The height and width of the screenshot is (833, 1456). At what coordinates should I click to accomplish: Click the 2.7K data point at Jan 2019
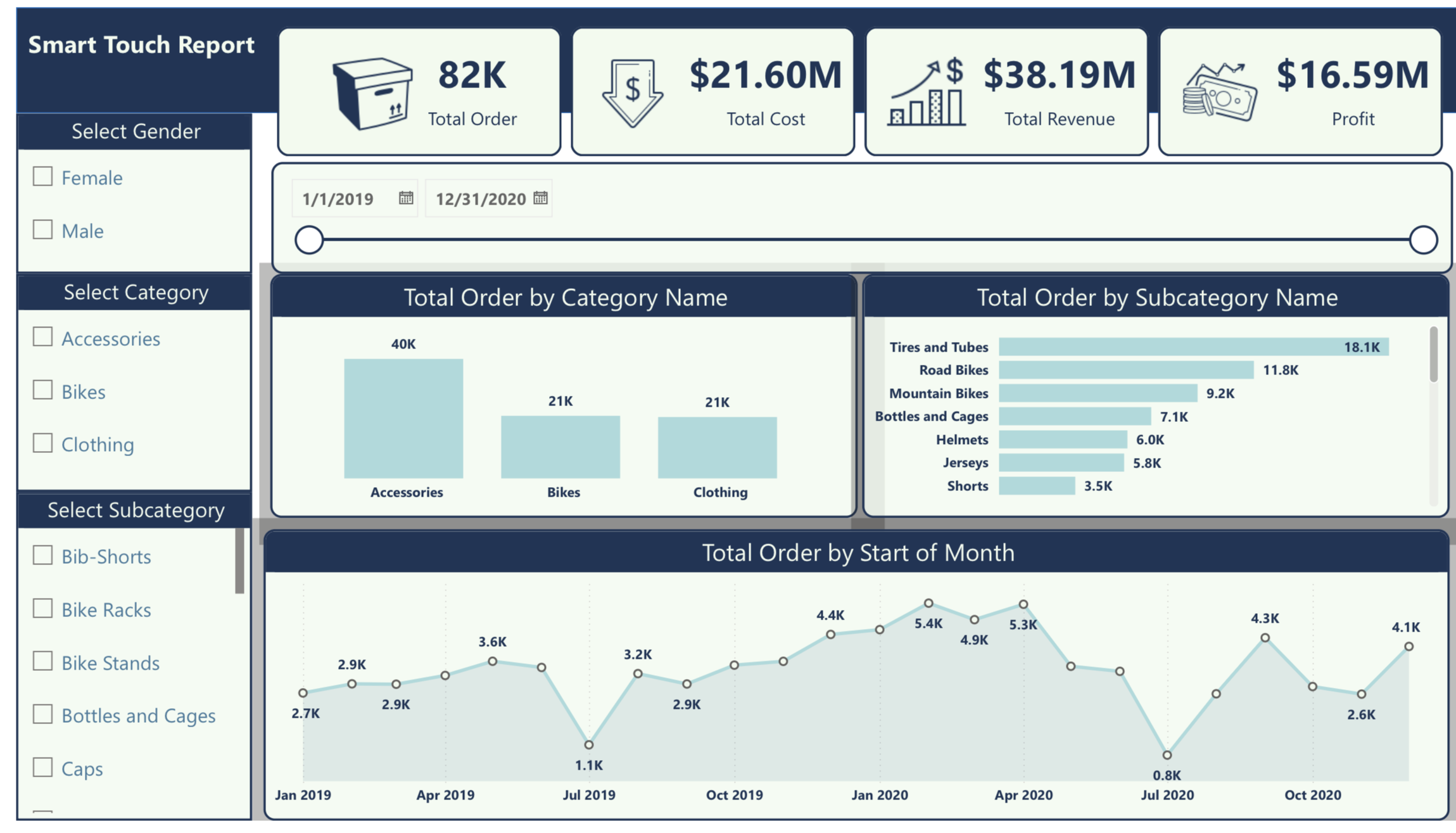coord(303,693)
